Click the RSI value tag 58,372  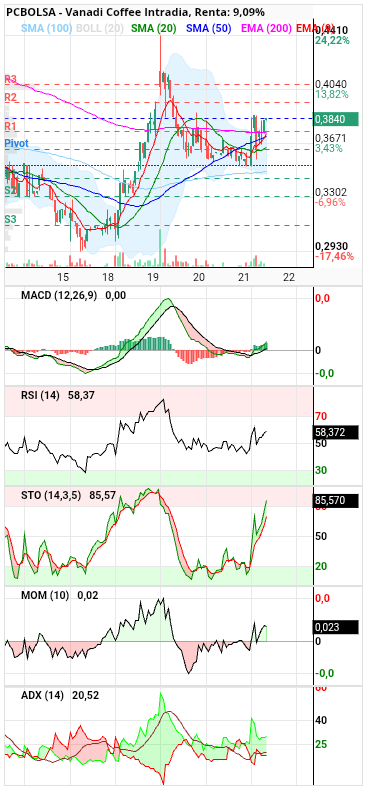tap(336, 432)
